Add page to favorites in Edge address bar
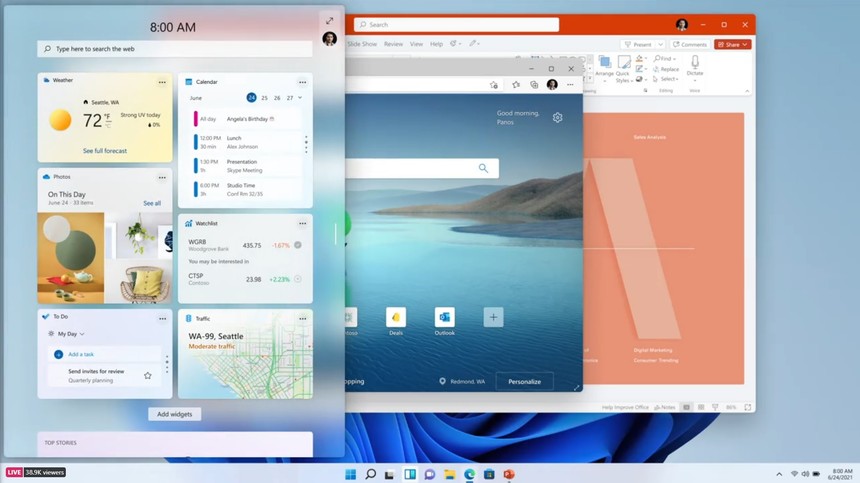Viewport: 860px width, 483px height. [494, 84]
